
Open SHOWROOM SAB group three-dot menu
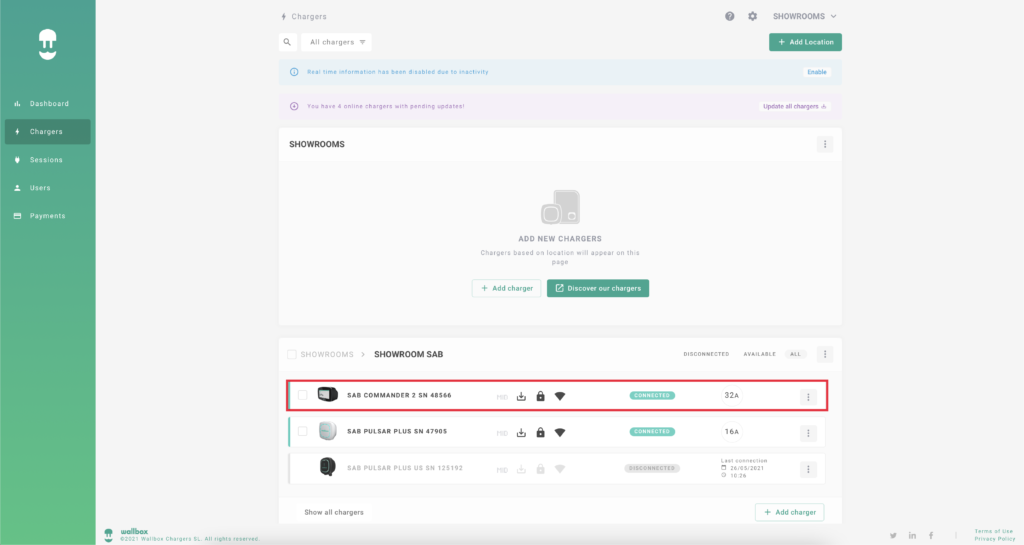(x=825, y=354)
